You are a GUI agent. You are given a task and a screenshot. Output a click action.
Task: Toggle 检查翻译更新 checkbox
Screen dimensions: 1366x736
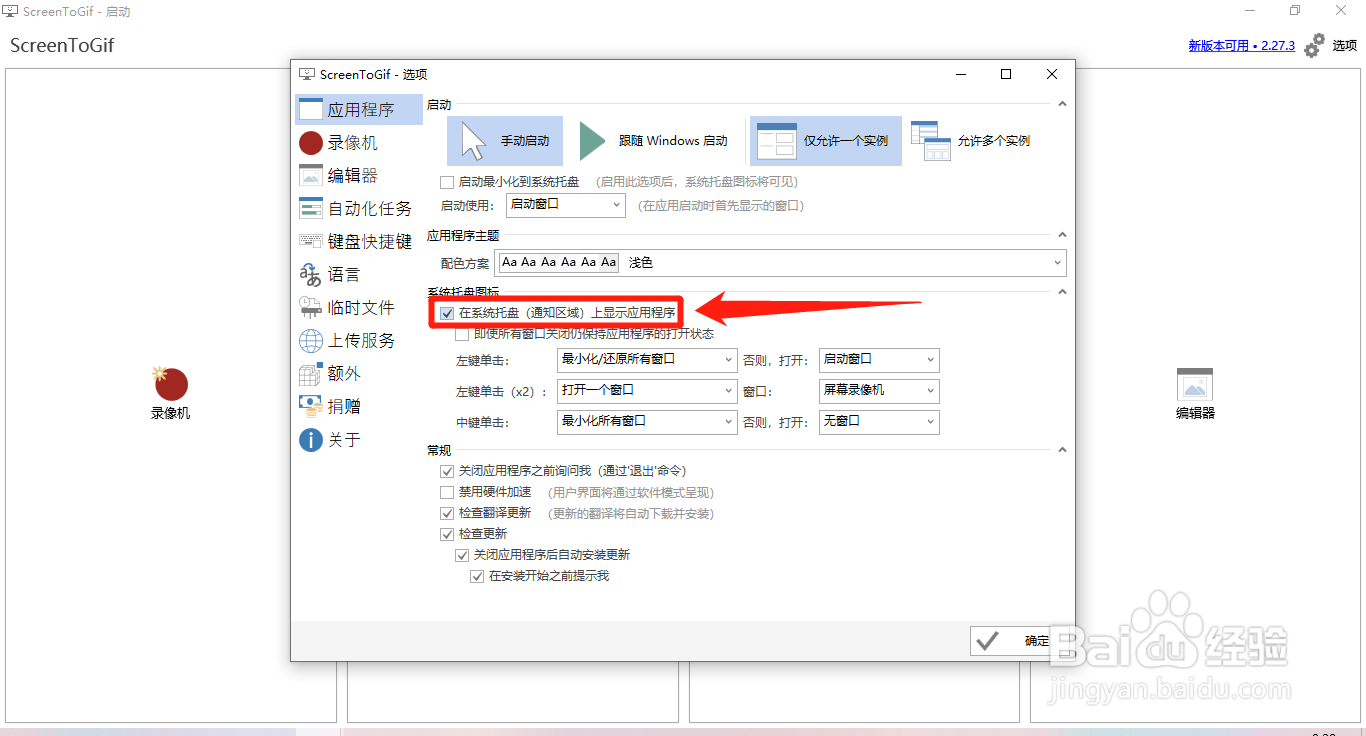pyautogui.click(x=447, y=513)
